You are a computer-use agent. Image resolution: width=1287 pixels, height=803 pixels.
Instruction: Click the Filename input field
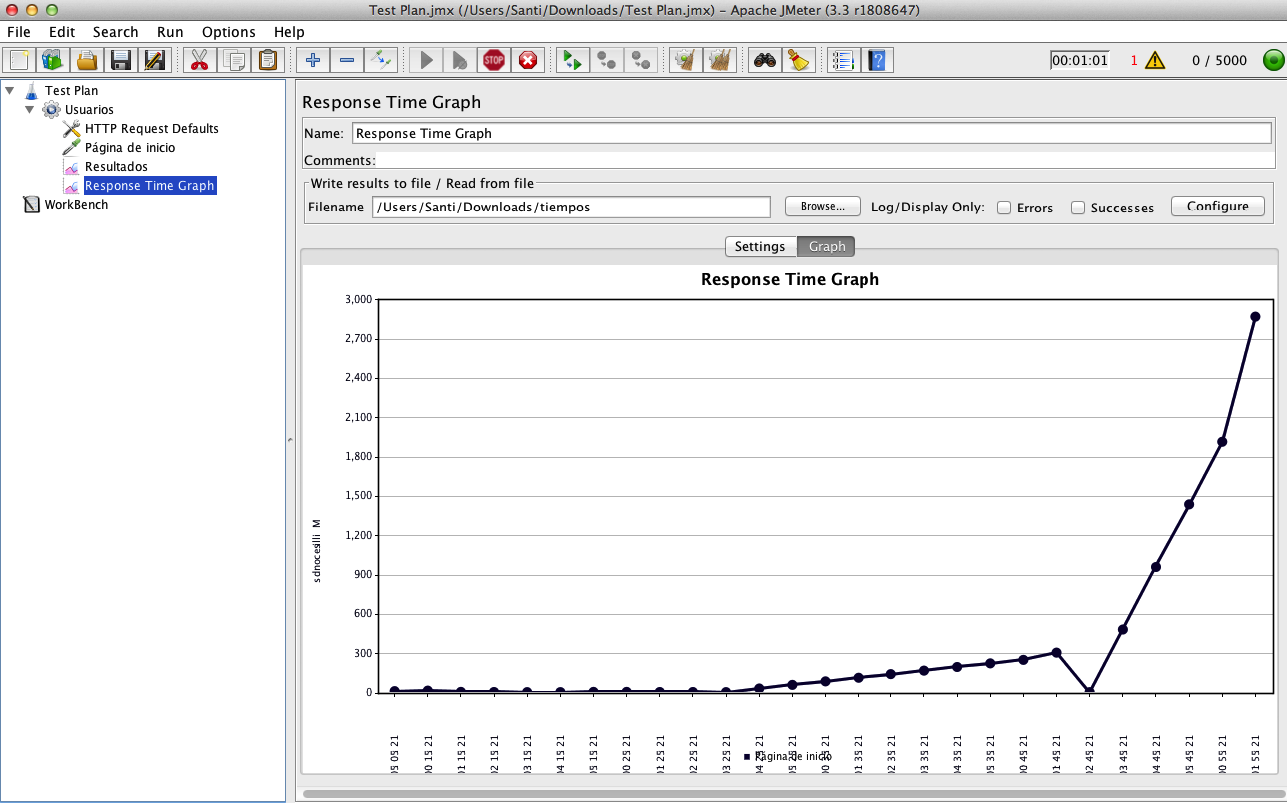(x=571, y=206)
